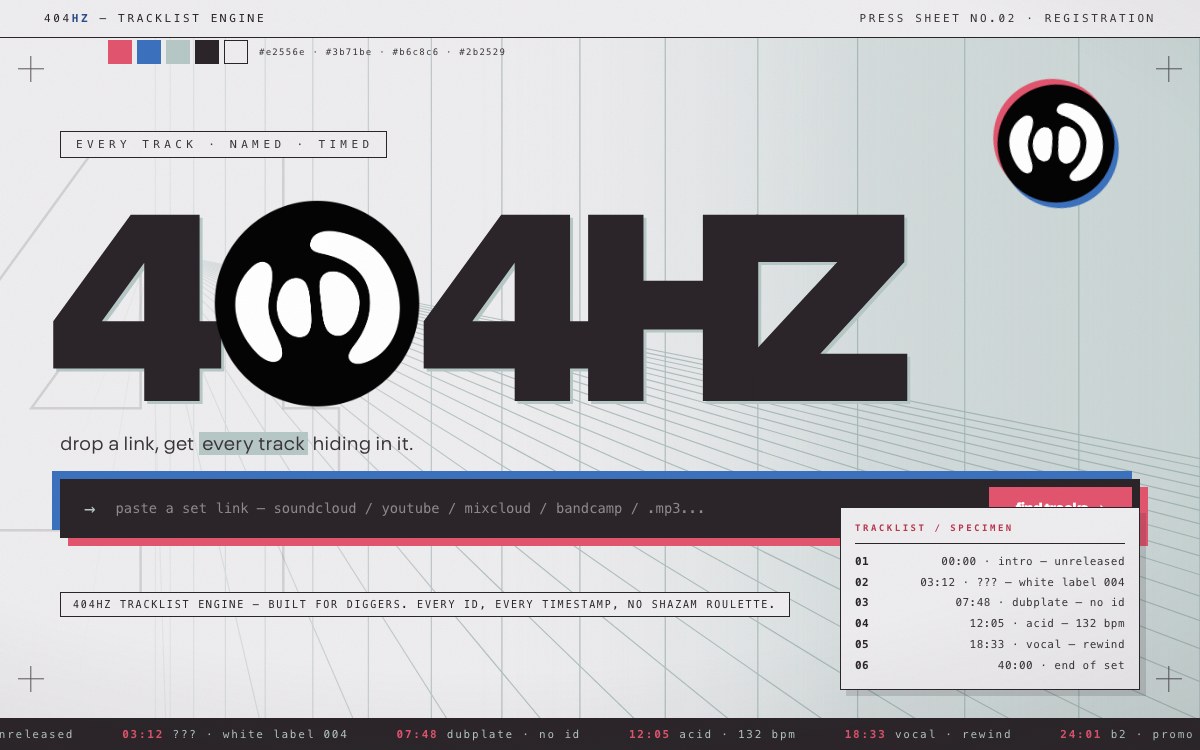Select tracklist row 04 acid — 132 bpm
Screen dimensions: 1200x750
(x=990, y=623)
